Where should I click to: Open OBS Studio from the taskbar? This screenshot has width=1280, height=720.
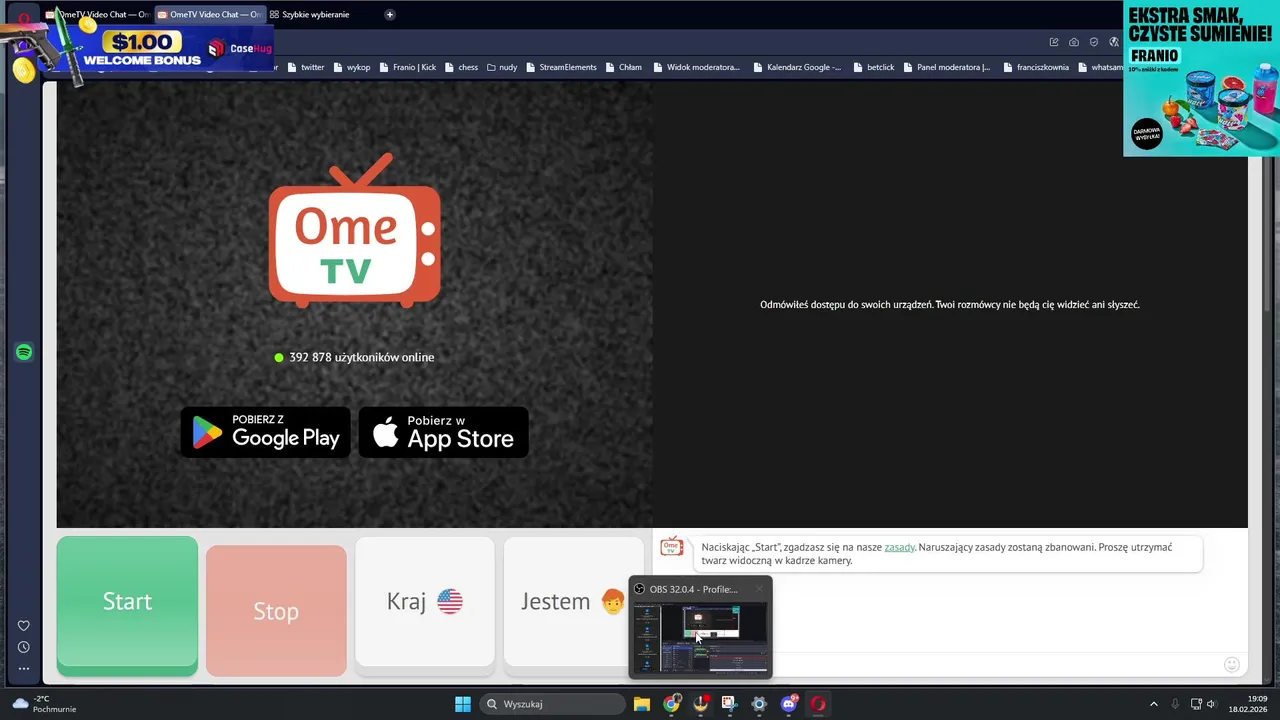[701, 704]
